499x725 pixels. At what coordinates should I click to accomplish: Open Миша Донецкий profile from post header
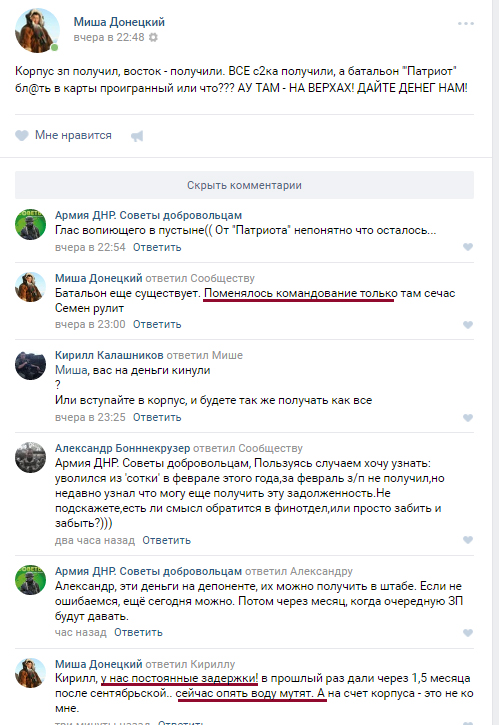(119, 22)
